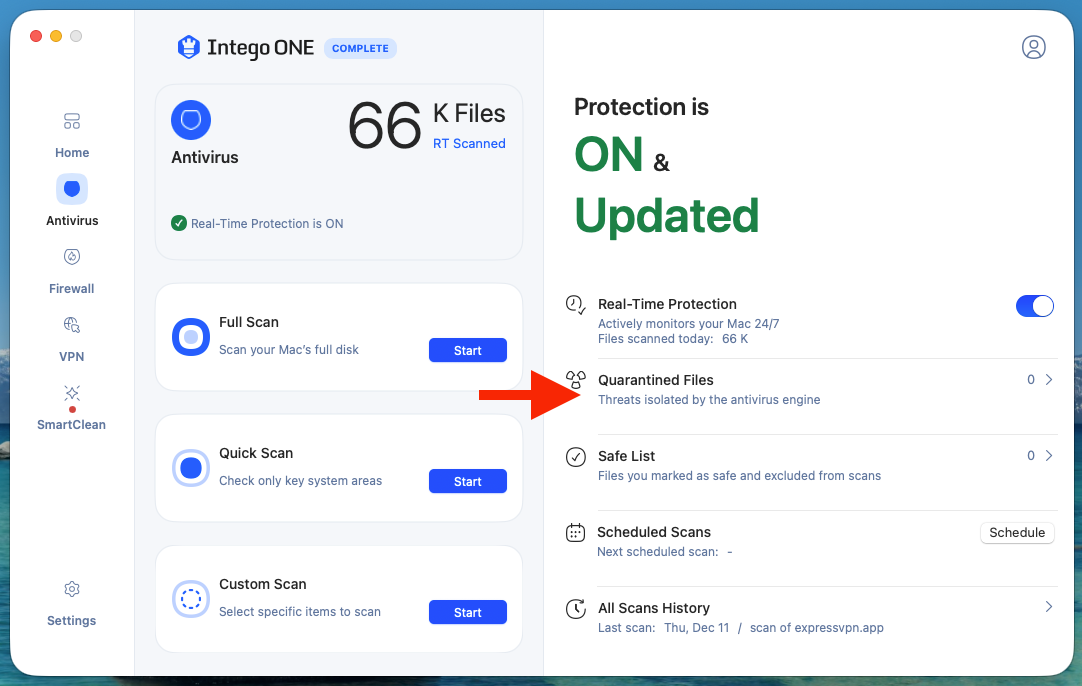Open the Home sidebar icon
Screen dimensions: 1082x686
72,121
